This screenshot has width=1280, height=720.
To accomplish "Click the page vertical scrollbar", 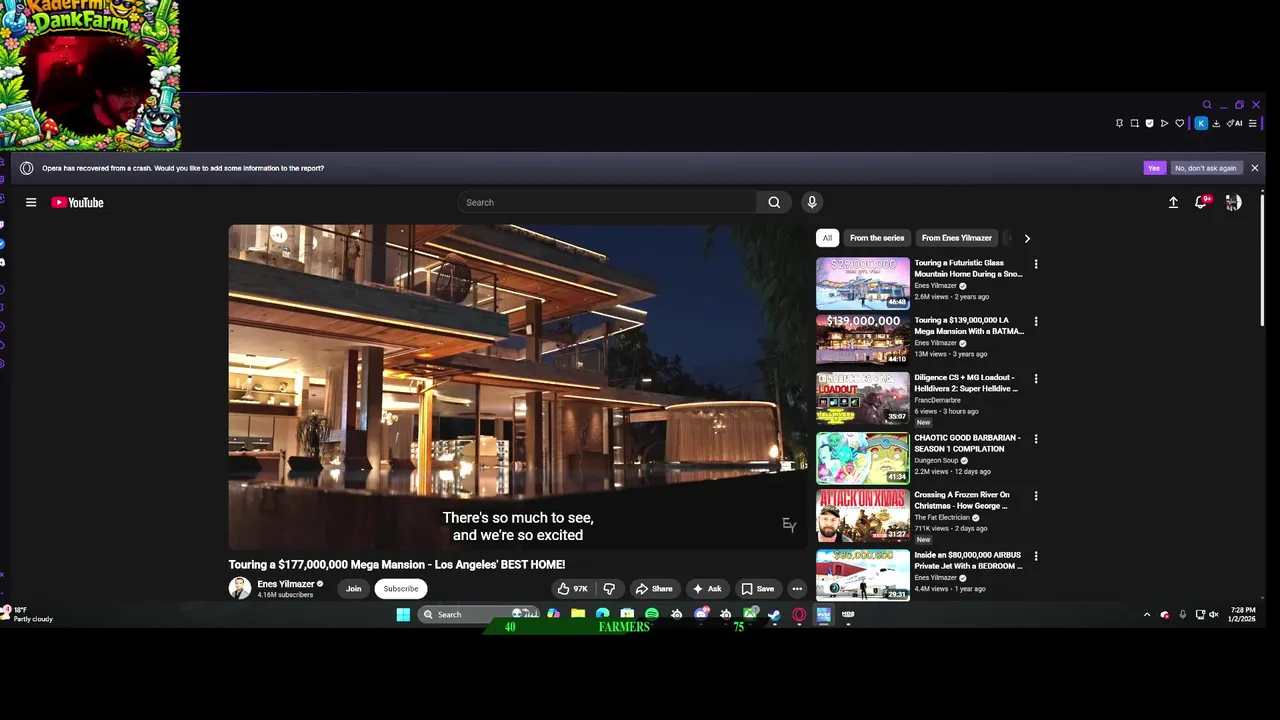I will pos(1262,260).
